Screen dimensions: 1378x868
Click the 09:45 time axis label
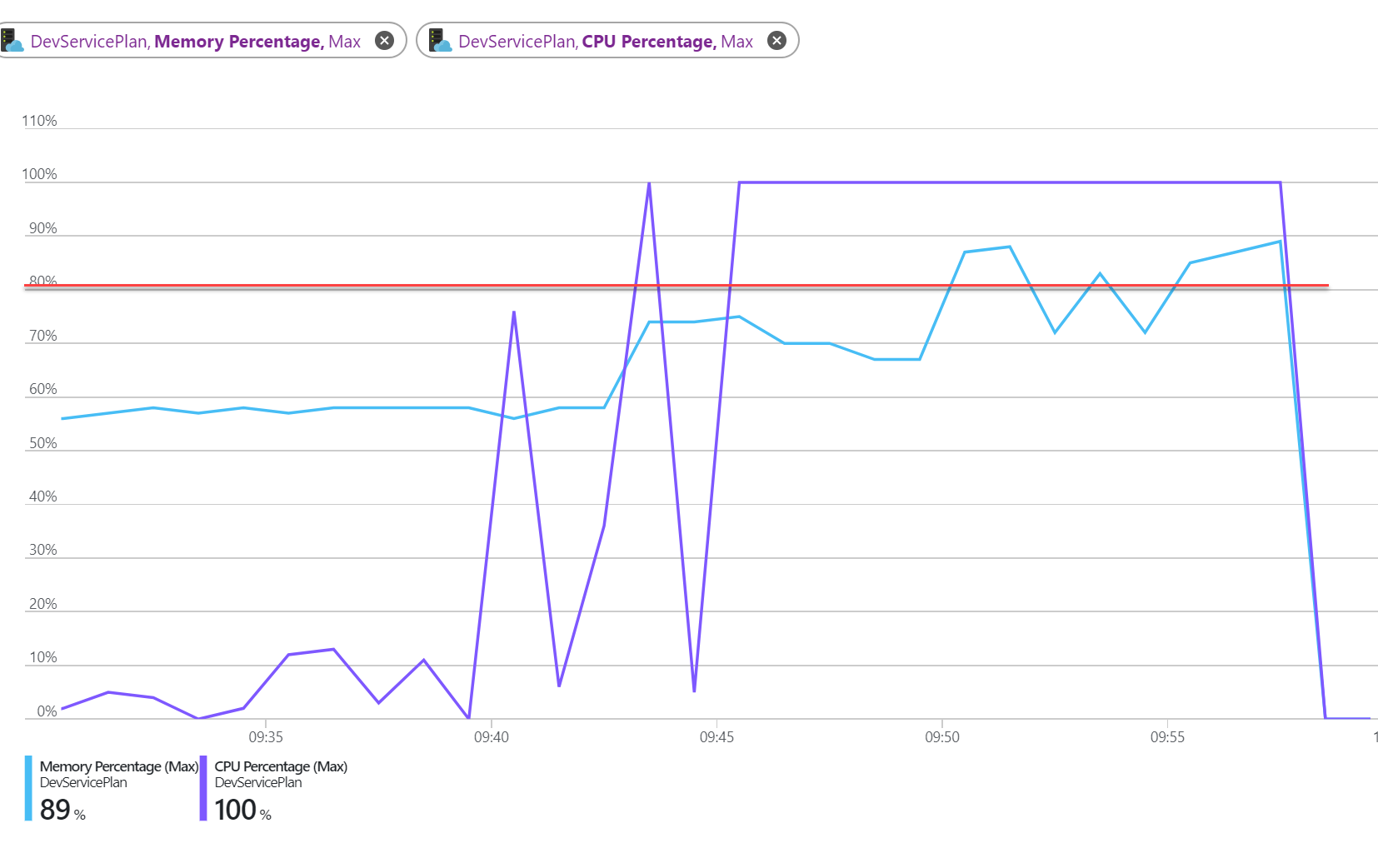click(x=716, y=737)
